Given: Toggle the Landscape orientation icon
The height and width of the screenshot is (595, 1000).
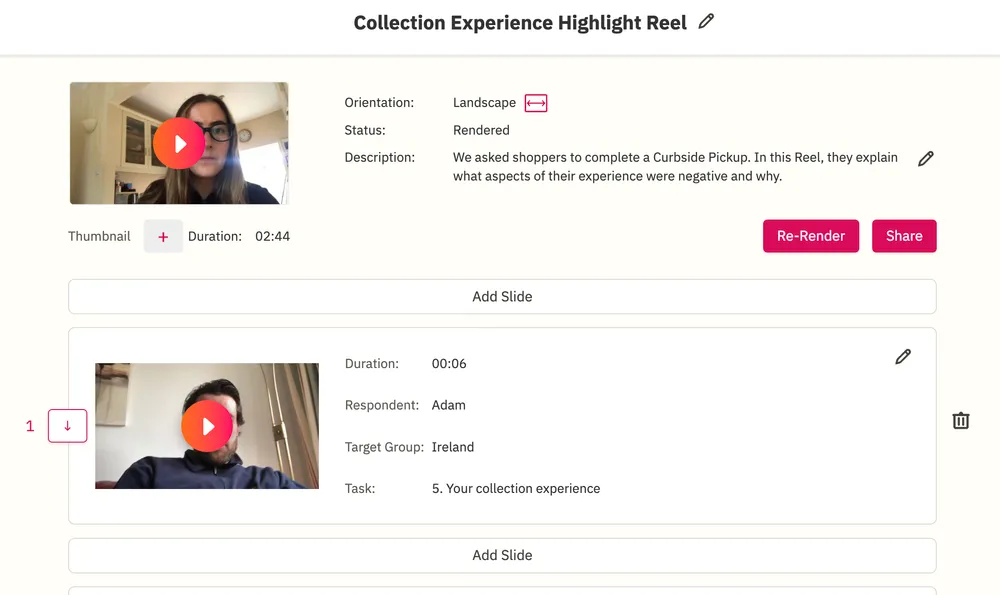Looking at the screenshot, I should pos(536,103).
